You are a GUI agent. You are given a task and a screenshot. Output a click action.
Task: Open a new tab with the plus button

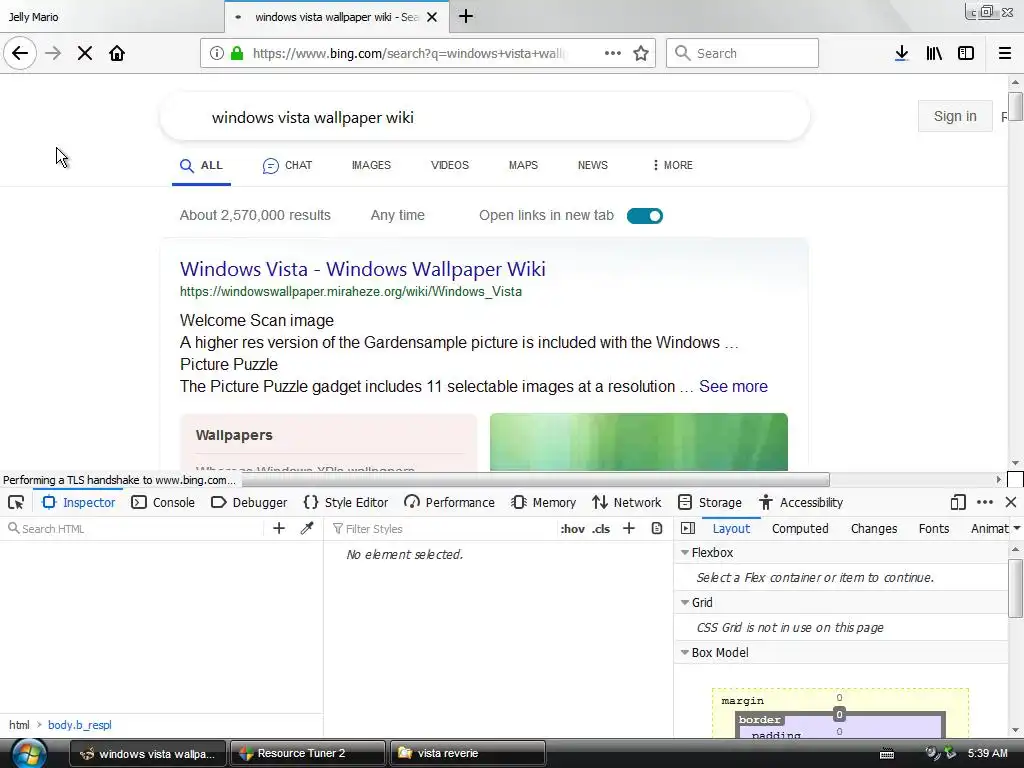(x=466, y=16)
